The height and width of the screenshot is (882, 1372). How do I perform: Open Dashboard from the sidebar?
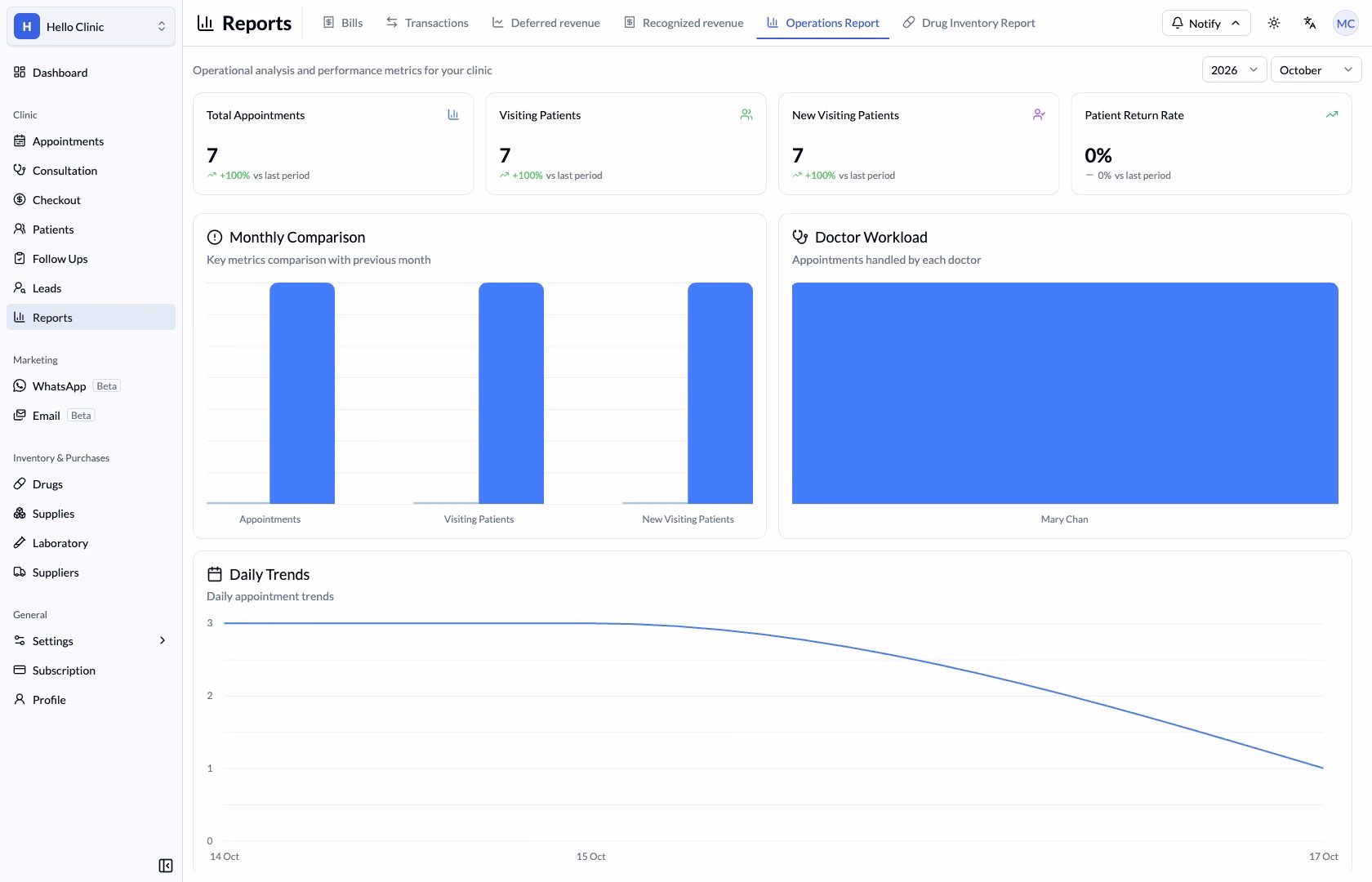pyautogui.click(x=91, y=73)
